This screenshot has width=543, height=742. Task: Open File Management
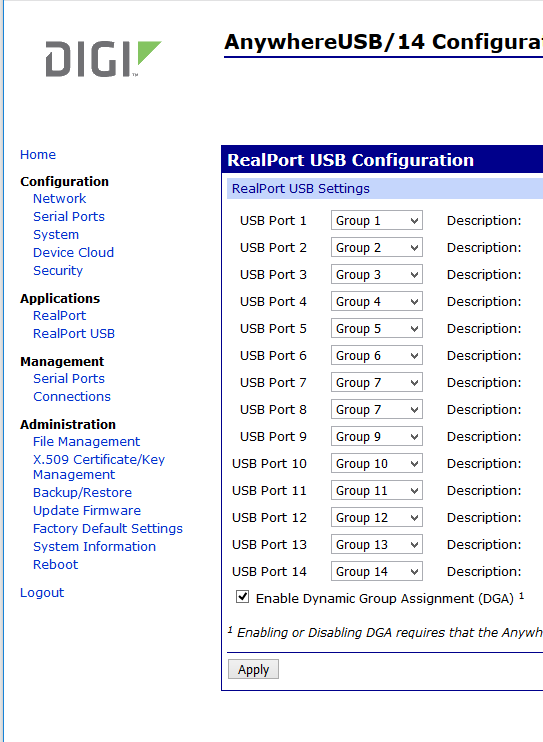(x=87, y=442)
